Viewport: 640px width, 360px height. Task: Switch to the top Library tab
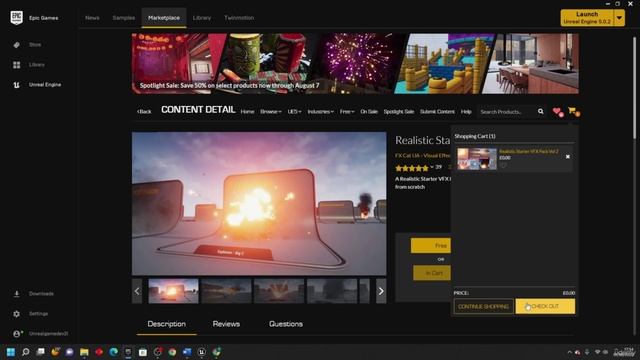tap(202, 18)
